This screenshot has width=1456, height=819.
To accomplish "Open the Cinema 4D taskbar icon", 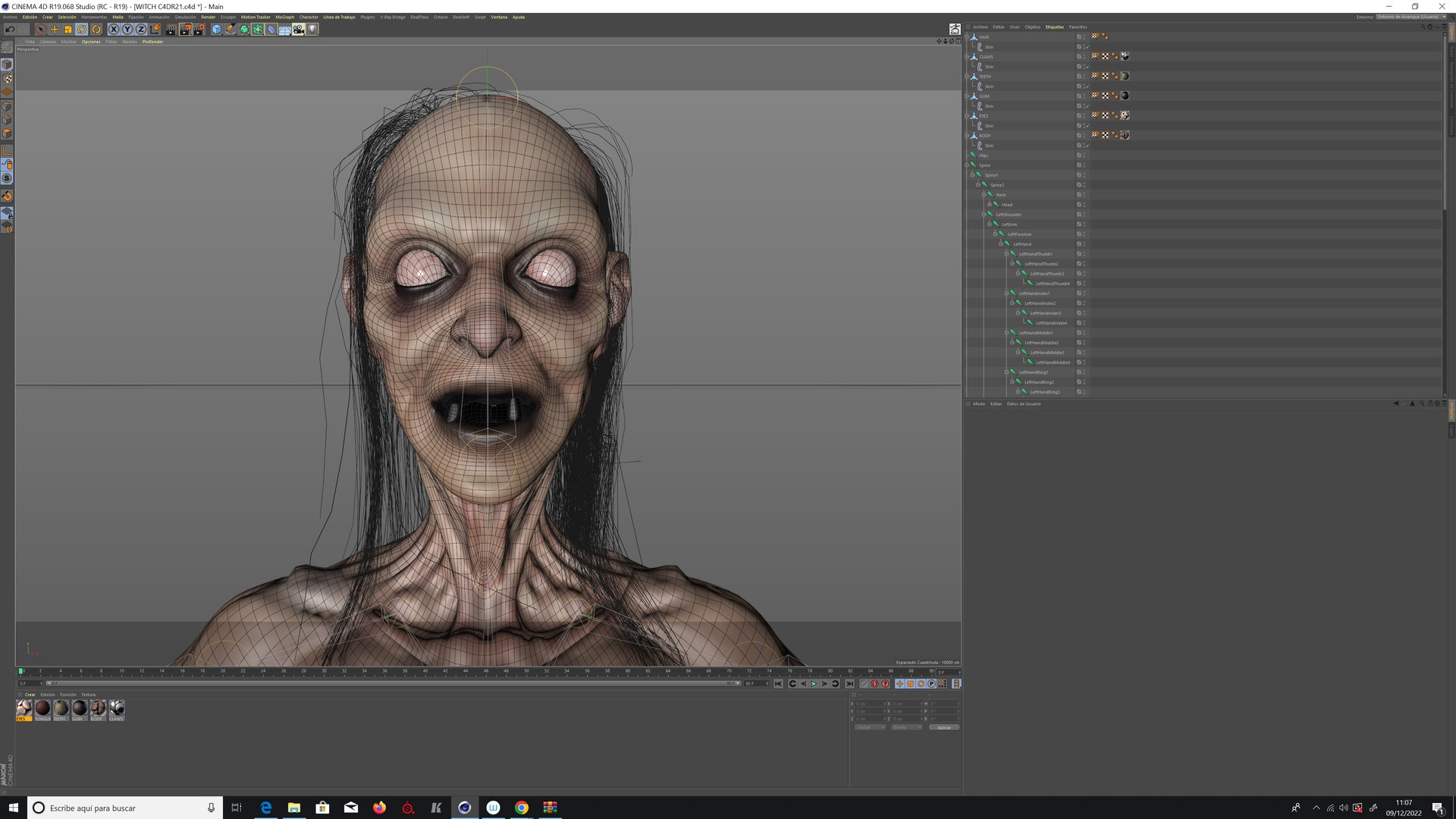I will point(465,808).
